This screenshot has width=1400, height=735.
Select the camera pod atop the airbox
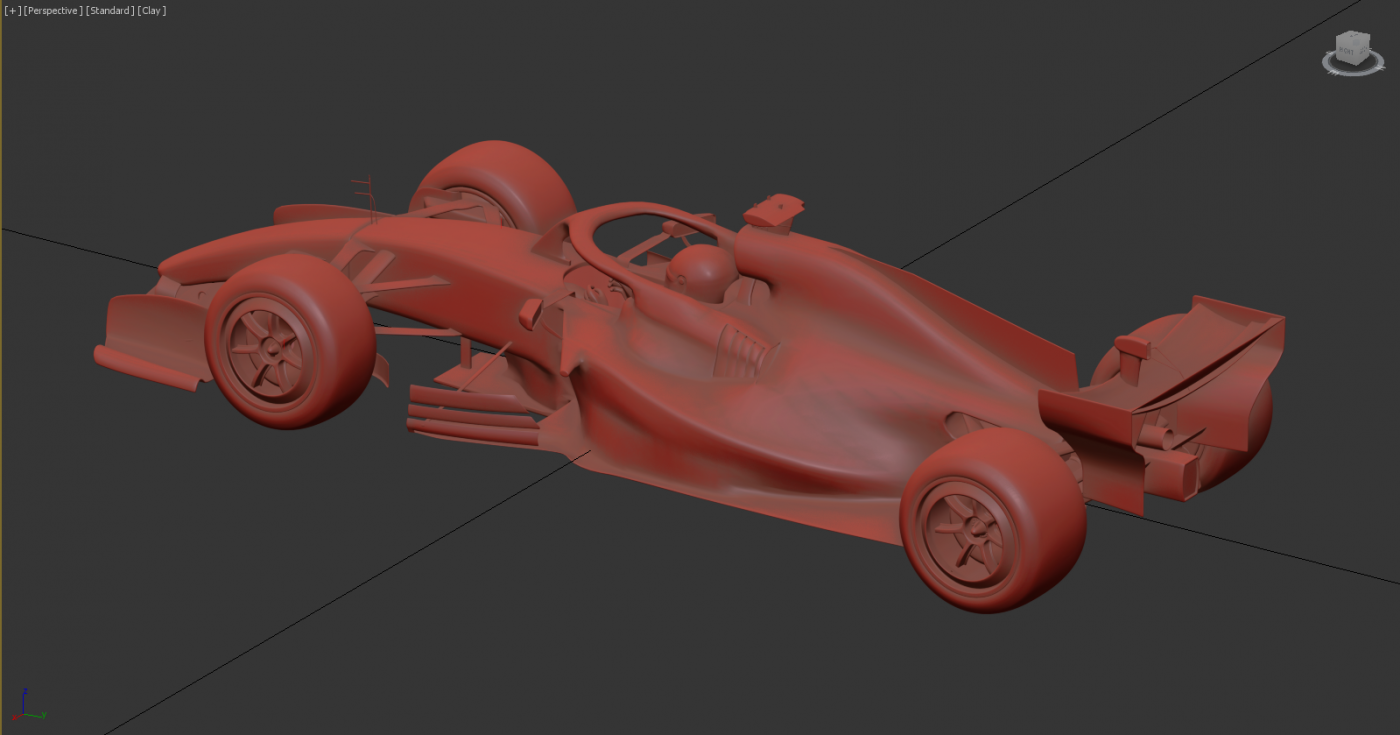tap(774, 208)
